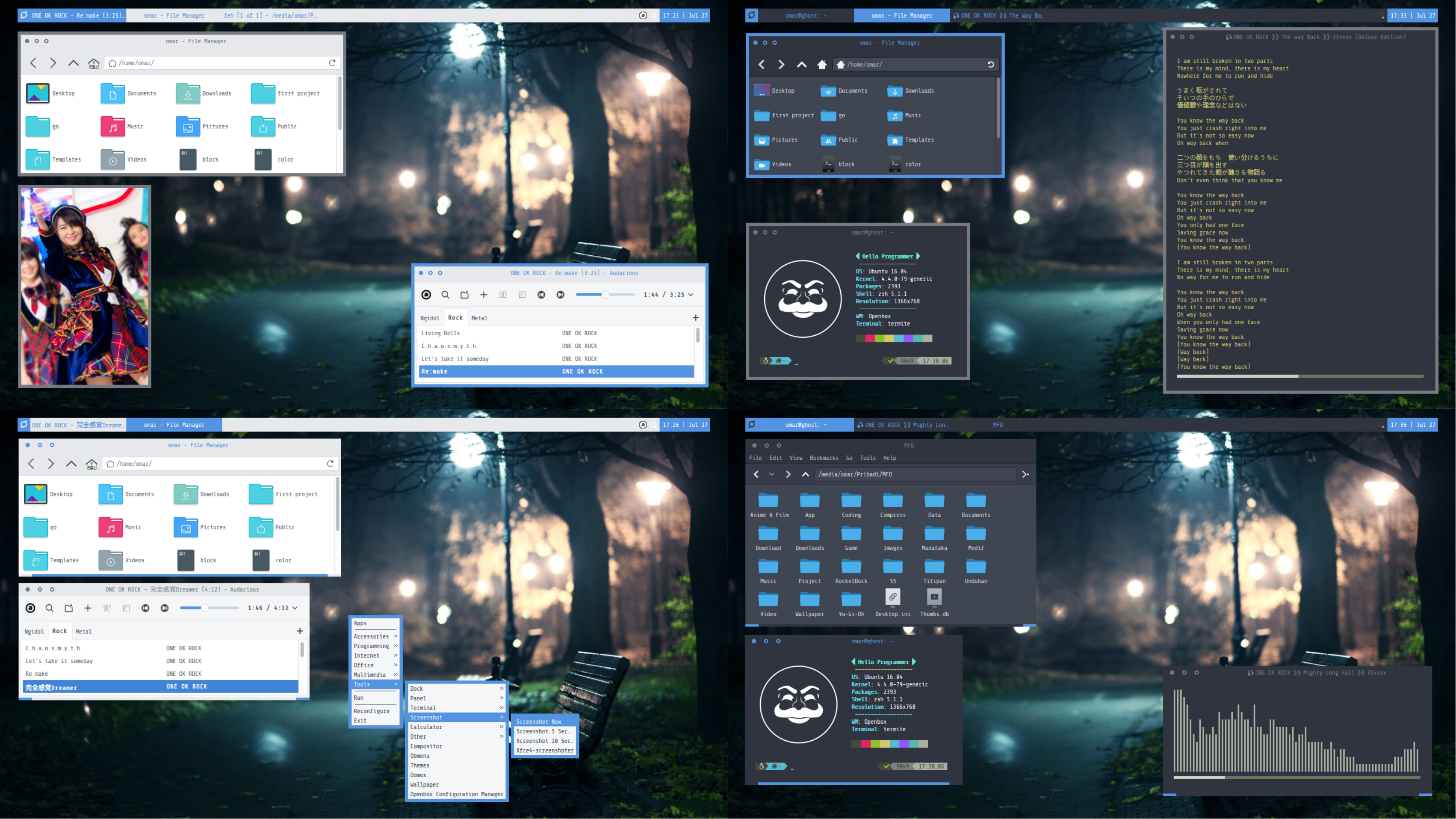
Task: Switch to Metal tab in Re:make Audacious window
Action: (x=479, y=318)
